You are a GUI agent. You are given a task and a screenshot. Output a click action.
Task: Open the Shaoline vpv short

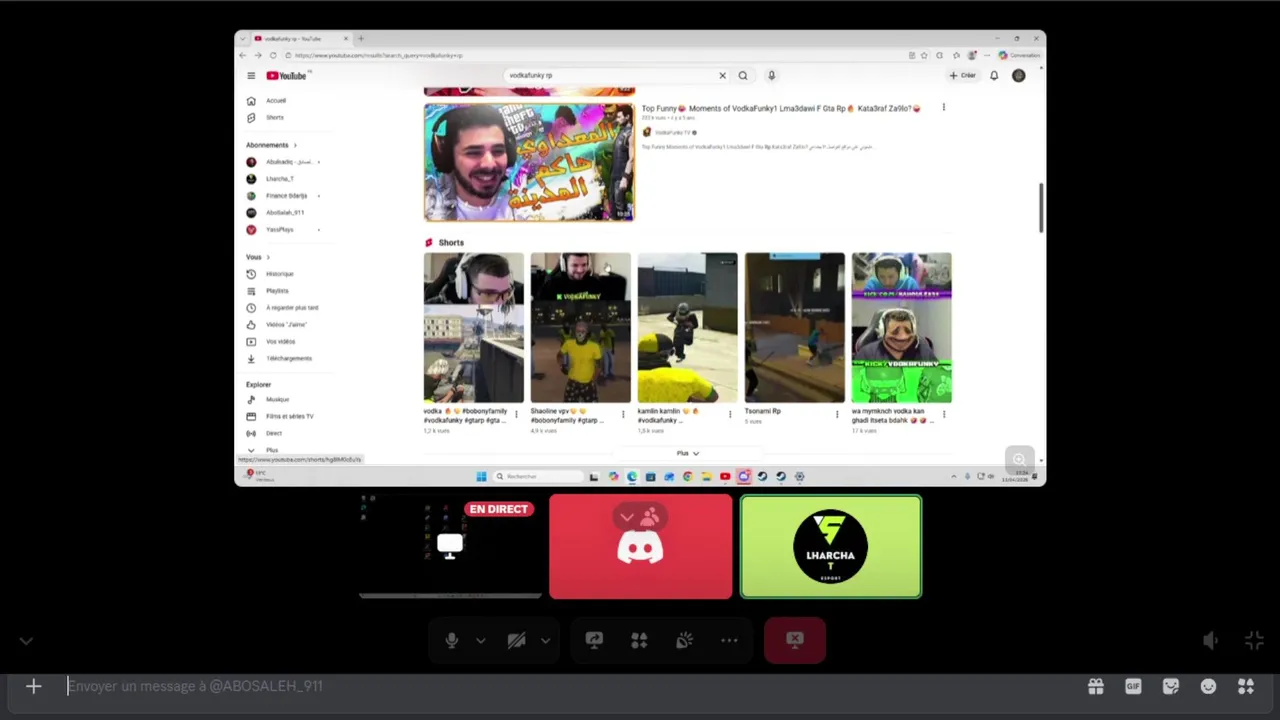(580, 327)
